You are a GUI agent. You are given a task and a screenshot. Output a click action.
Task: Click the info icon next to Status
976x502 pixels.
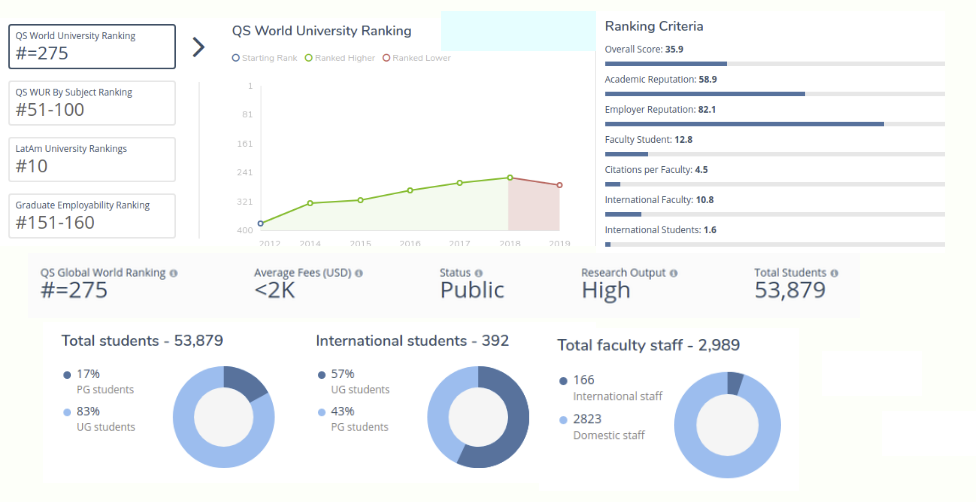(x=479, y=273)
